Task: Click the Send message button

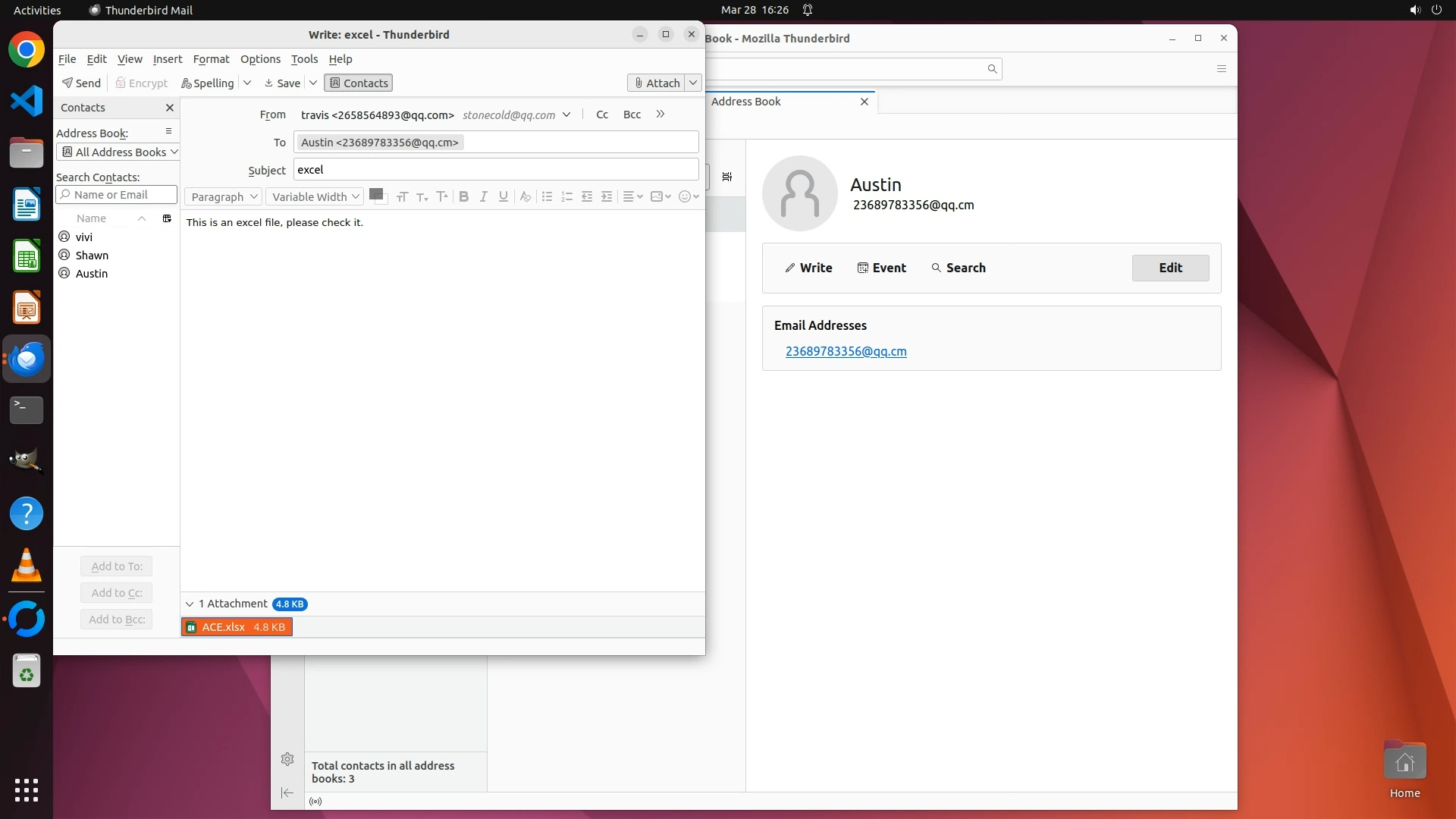Action: 82,83
